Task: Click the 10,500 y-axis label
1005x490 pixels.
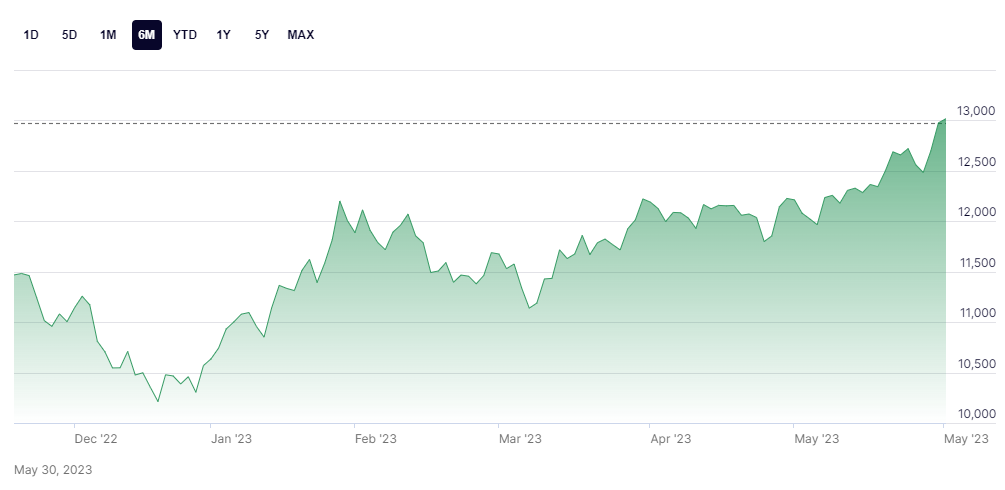Action: pos(976,364)
